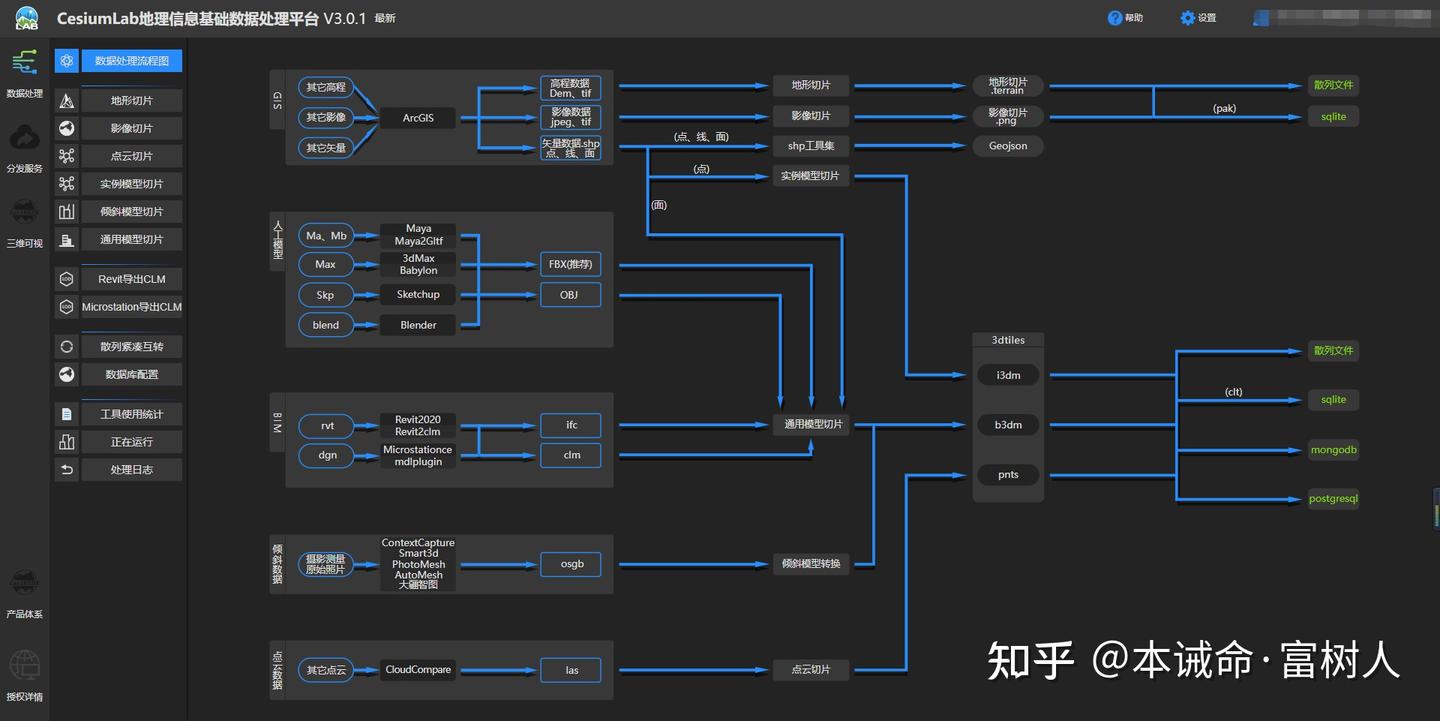Click the 影像切片 flowchart node
The width and height of the screenshot is (1440, 721).
click(x=811, y=116)
